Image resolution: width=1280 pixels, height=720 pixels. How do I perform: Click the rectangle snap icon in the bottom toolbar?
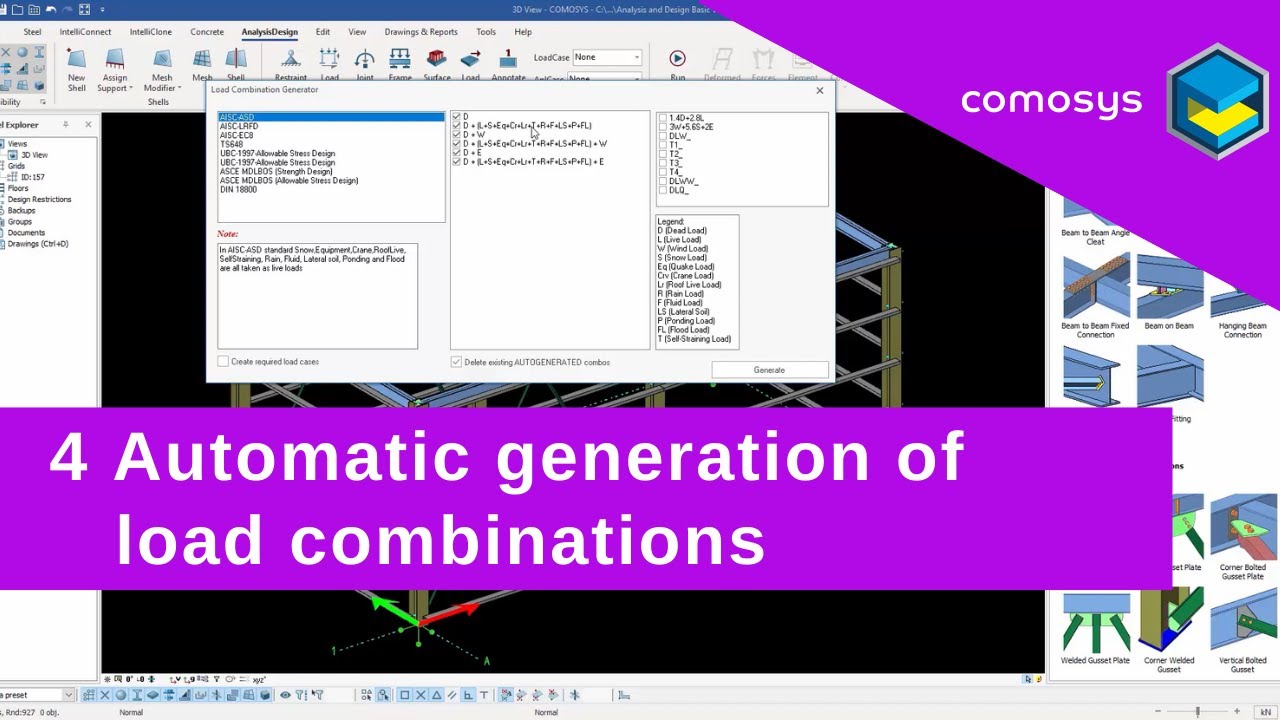click(404, 695)
